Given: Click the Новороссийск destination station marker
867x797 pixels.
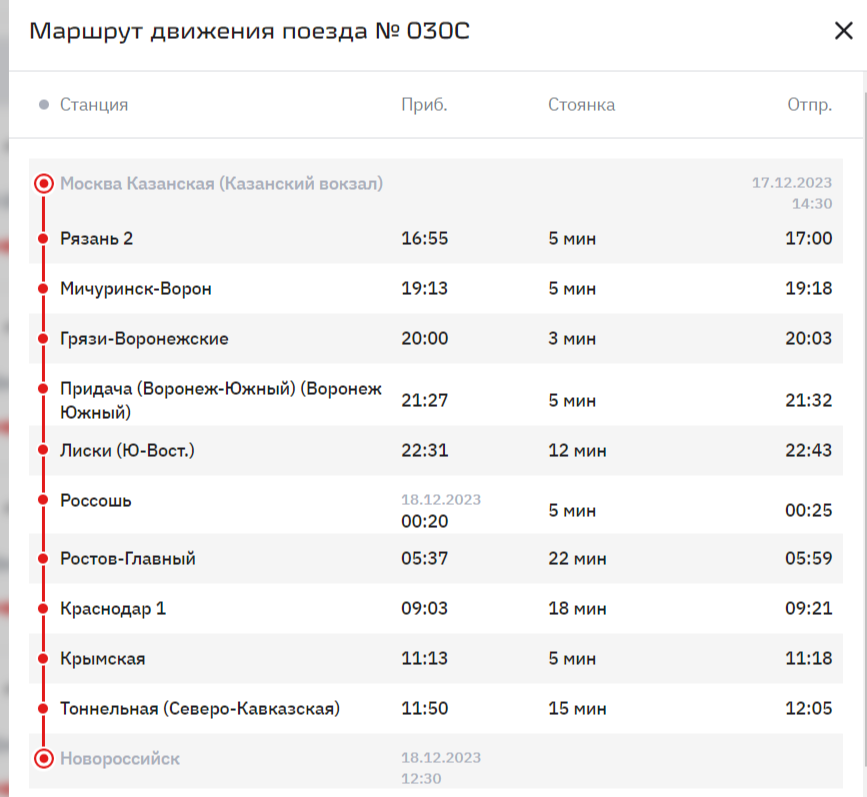Looking at the screenshot, I should point(43,759).
